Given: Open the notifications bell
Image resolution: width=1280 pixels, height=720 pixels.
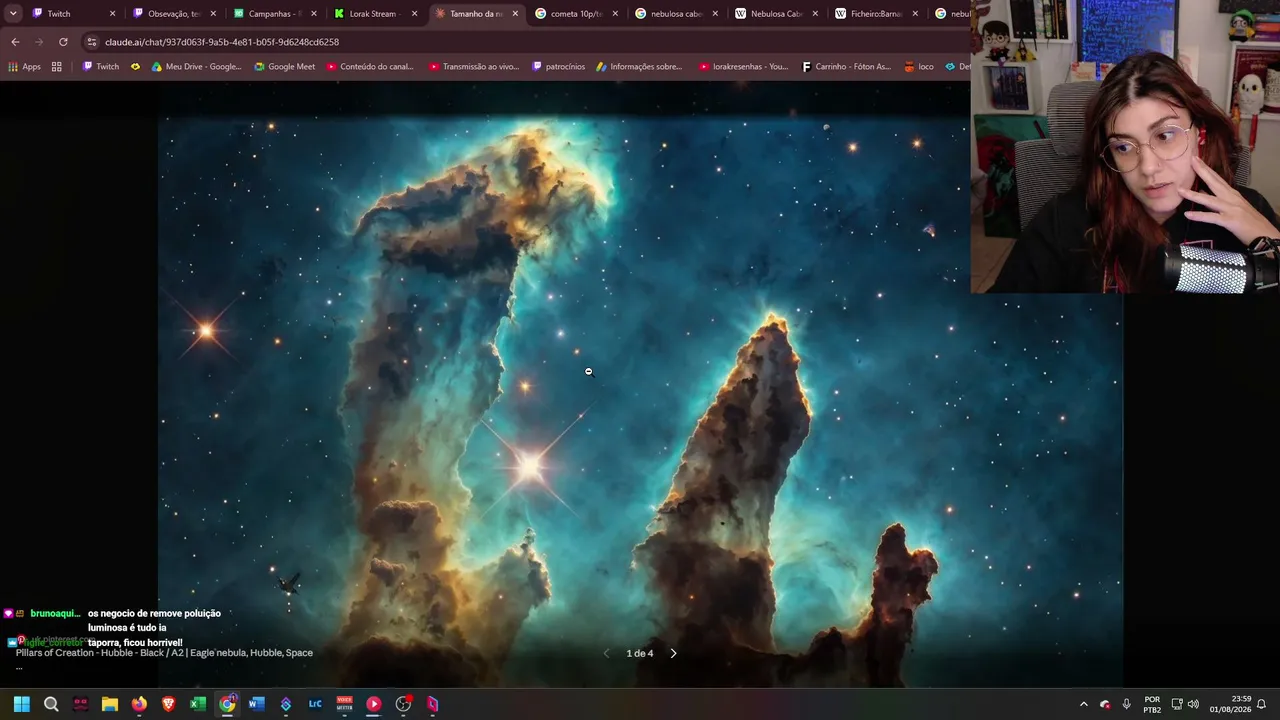Looking at the screenshot, I should coord(1262,704).
